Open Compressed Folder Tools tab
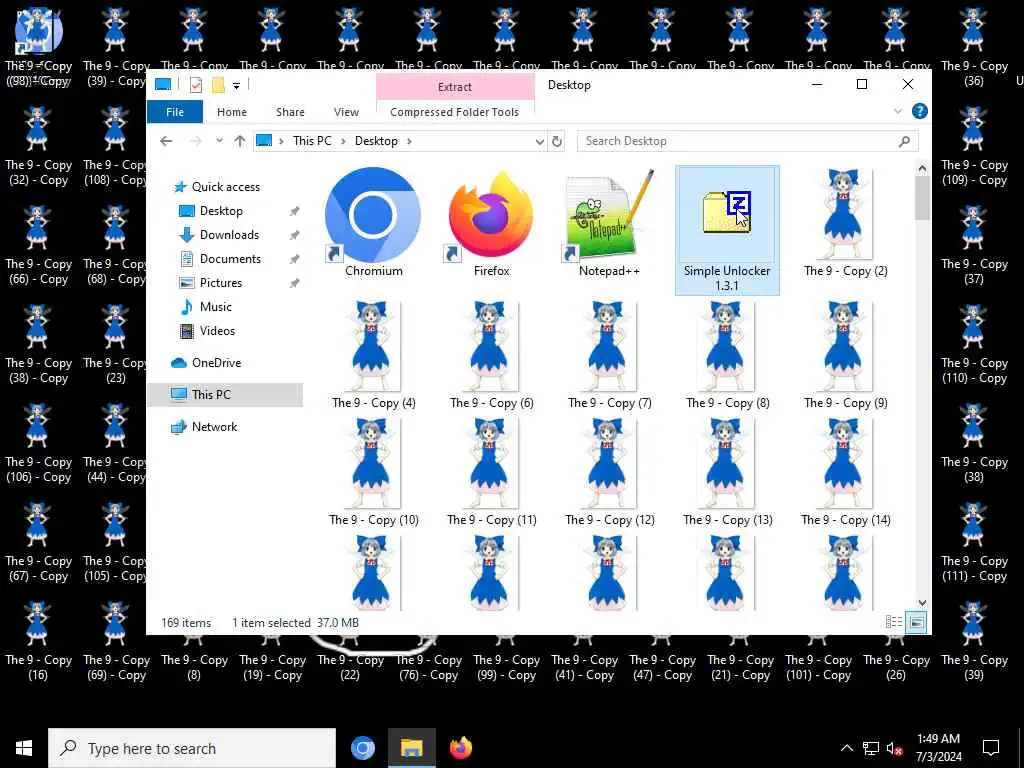 455,112
